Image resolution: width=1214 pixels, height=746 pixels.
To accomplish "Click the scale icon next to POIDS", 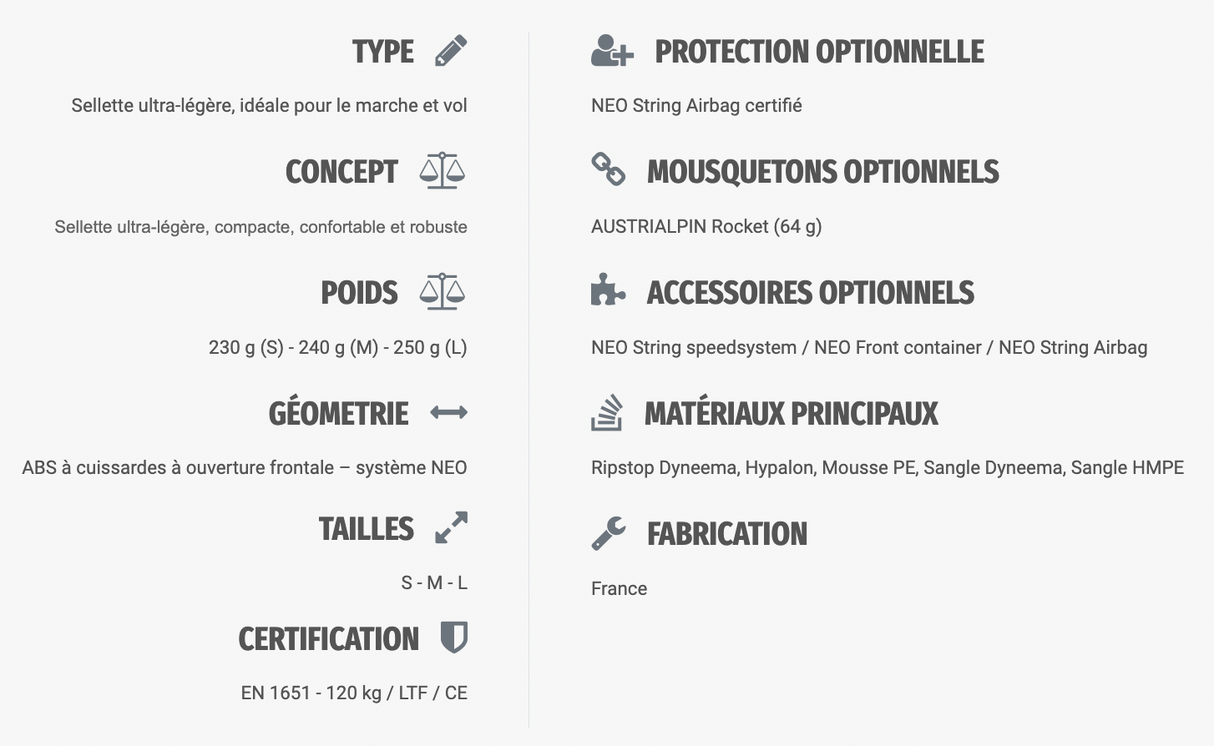I will pos(442,292).
